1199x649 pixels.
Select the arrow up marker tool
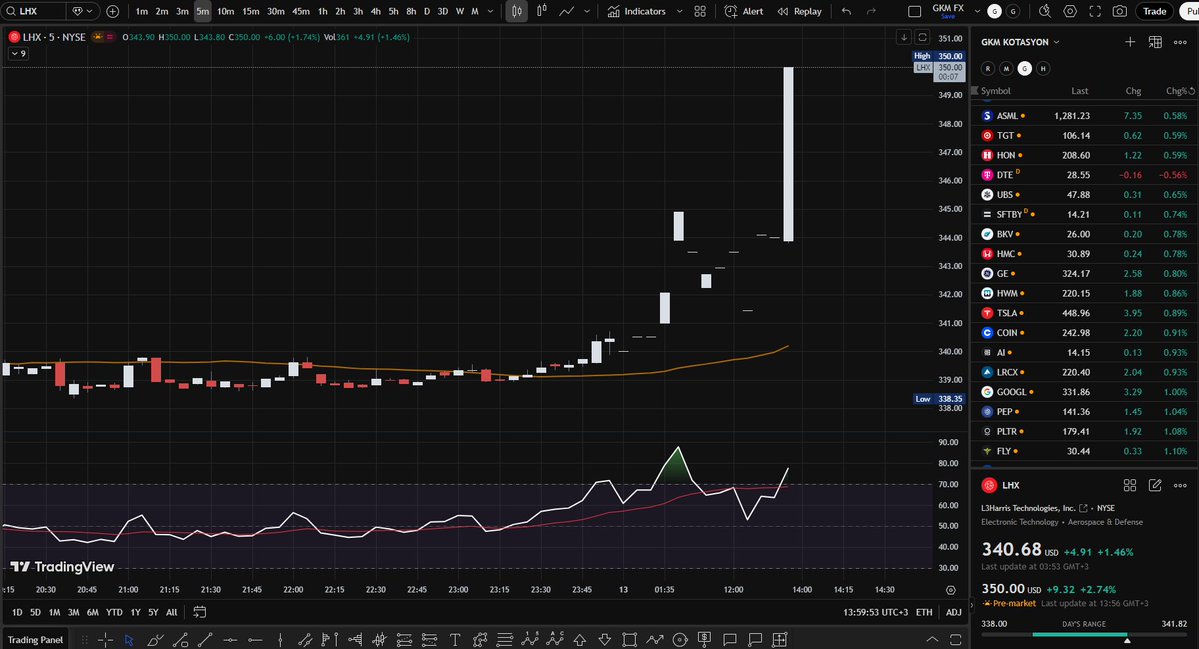580,640
